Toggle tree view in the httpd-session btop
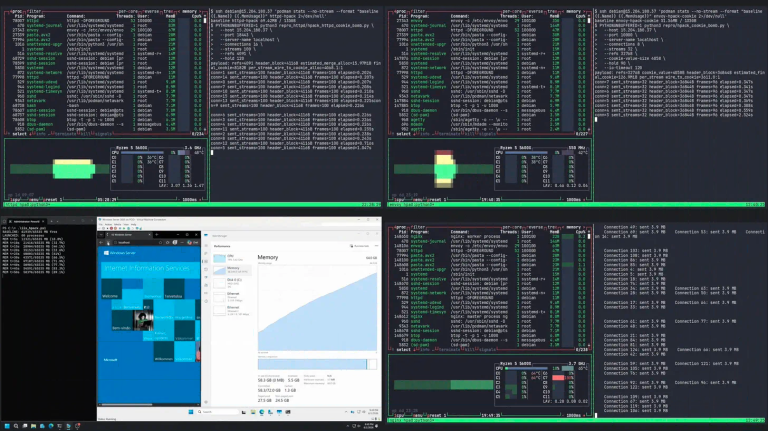Image resolution: width=768 pixels, height=431 pixels. [168, 11]
